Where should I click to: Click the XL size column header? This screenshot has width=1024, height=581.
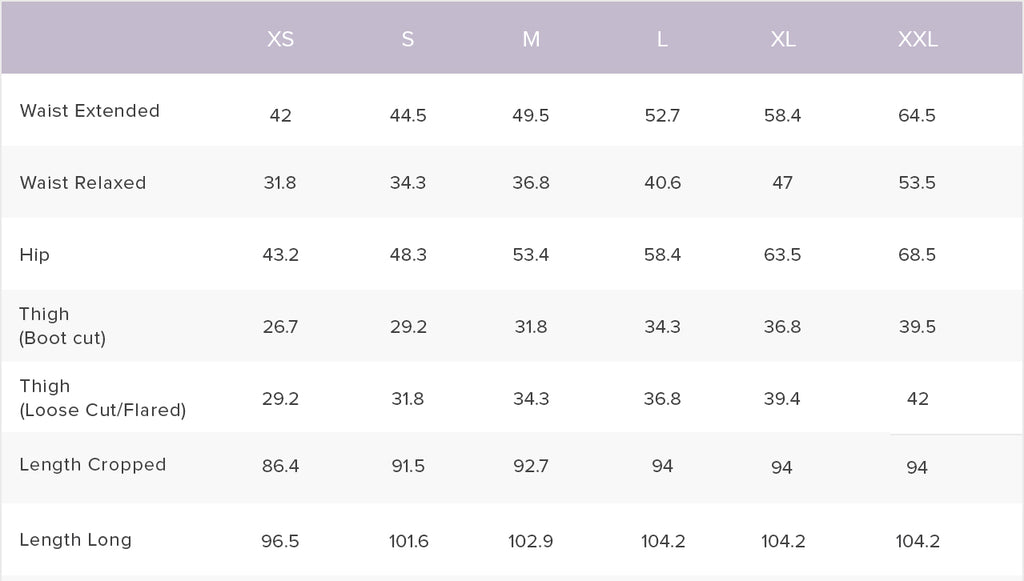point(783,40)
